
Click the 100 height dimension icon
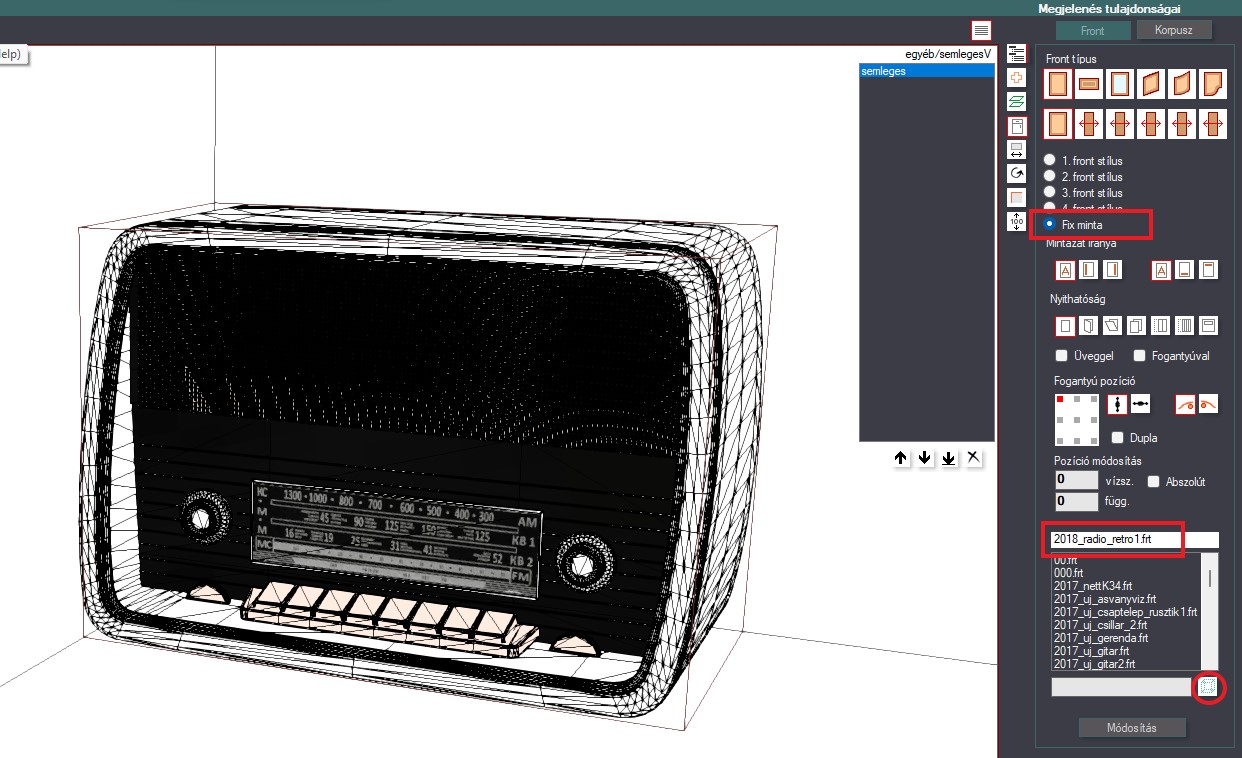coord(1017,221)
